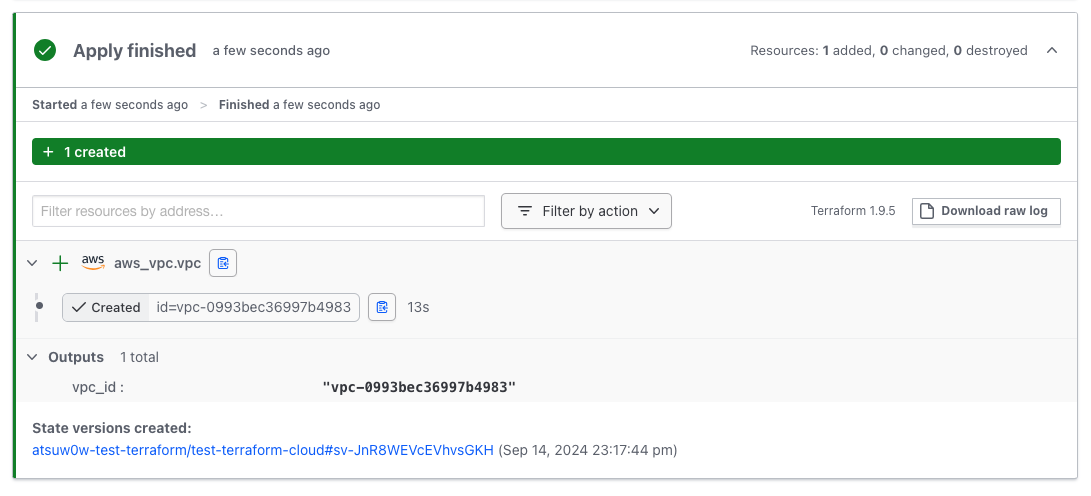Collapse the Outputs section
The width and height of the screenshot is (1091, 496).
(32, 357)
